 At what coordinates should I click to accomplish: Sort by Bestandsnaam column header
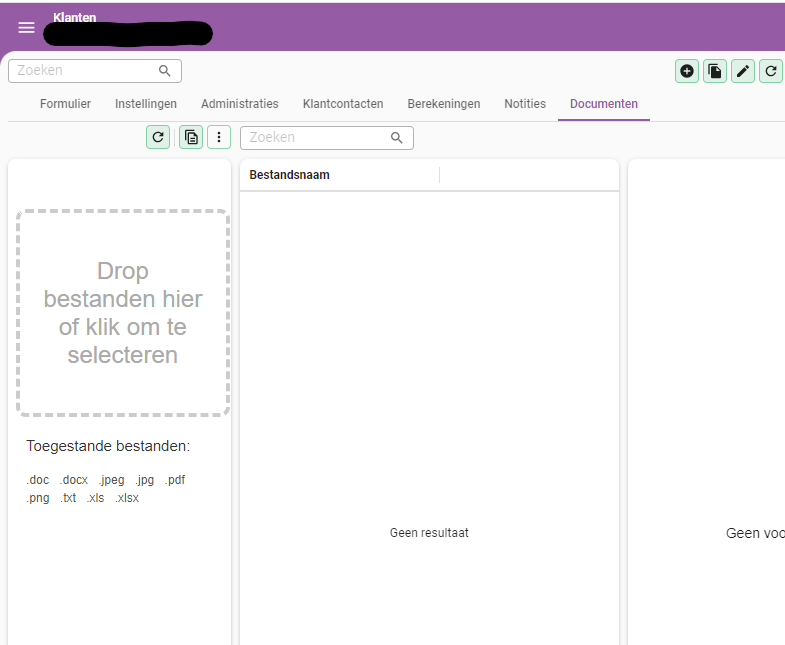point(289,175)
